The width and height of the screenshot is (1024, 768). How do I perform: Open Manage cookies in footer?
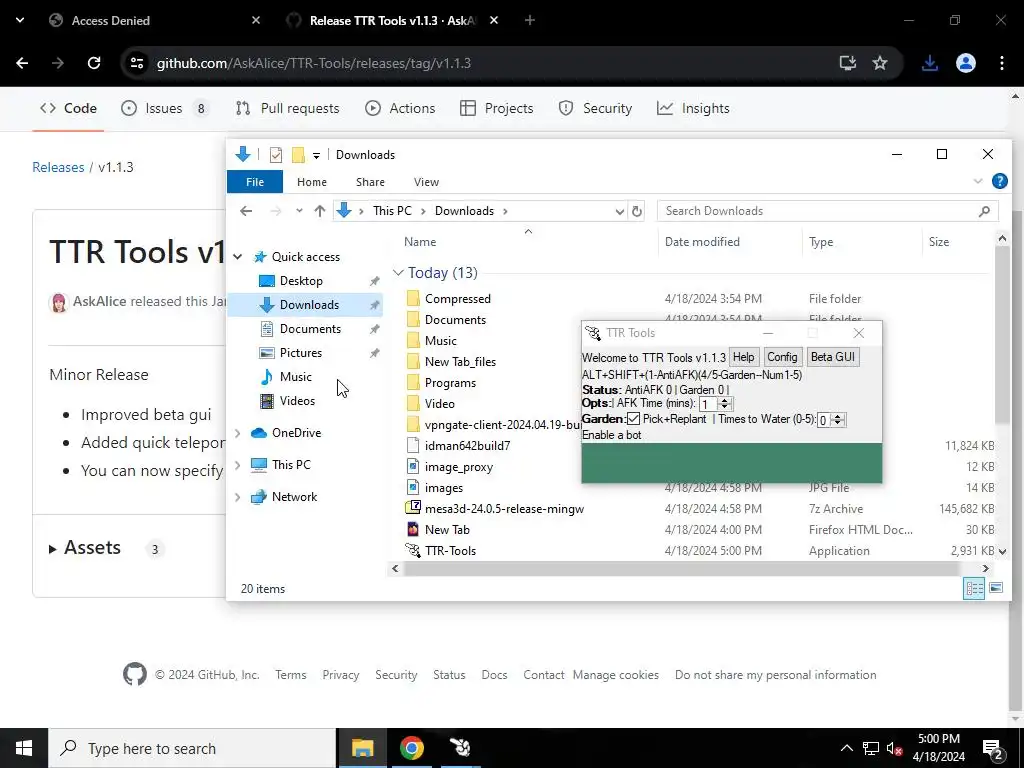[616, 675]
